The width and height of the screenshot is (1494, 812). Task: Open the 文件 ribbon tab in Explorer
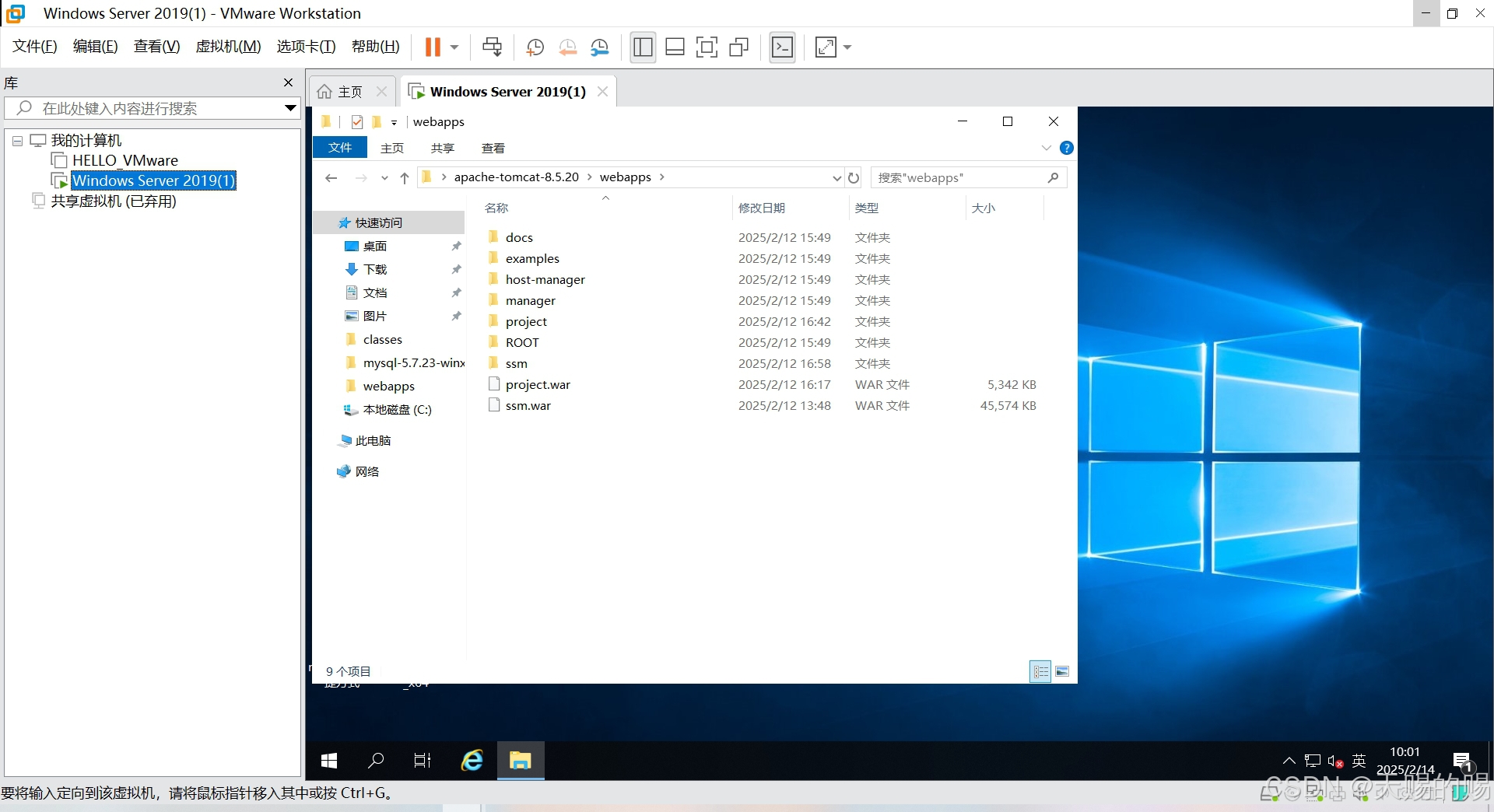340,148
